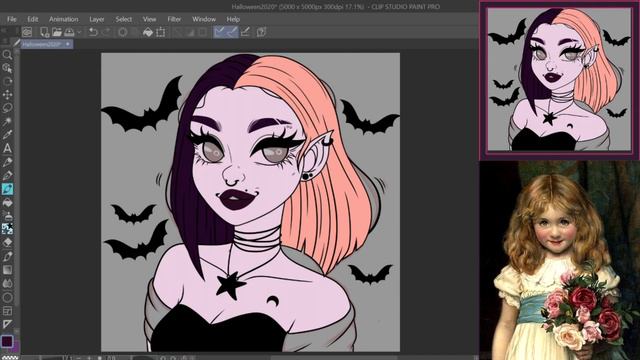Expand the dropdown arrow beside the Save icon
Viewport: 640px width, 360px height.
[79, 32]
